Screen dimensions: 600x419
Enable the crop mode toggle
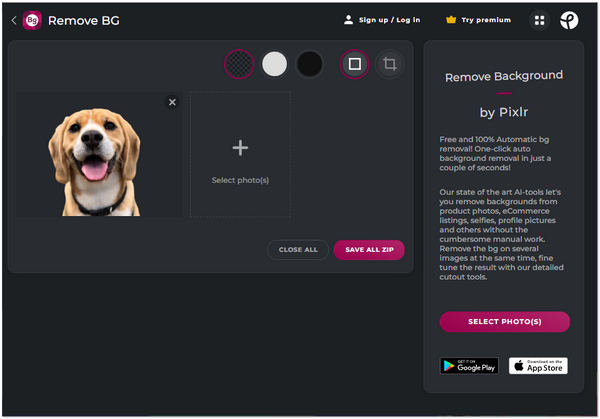pos(389,64)
